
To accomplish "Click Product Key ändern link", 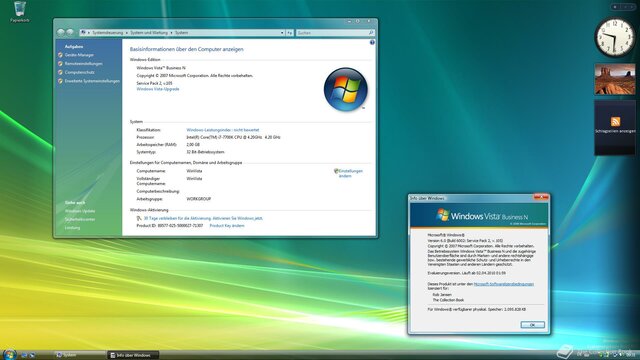I will click(227, 226).
